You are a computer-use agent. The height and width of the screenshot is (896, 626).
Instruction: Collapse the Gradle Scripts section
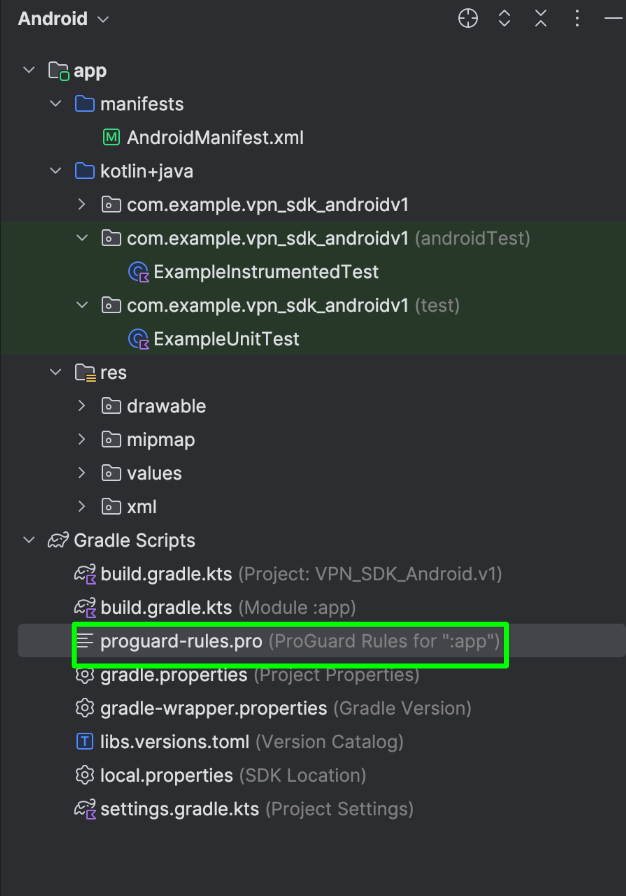coord(29,540)
